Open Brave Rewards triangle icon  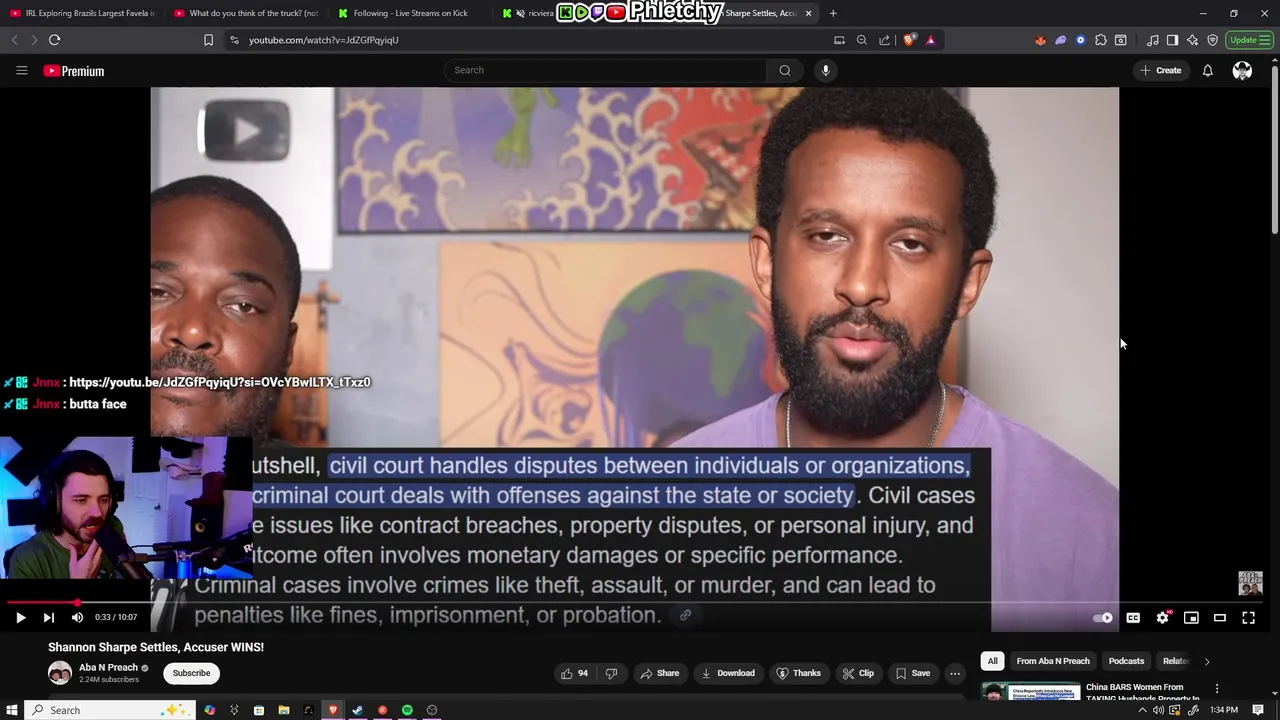click(930, 40)
